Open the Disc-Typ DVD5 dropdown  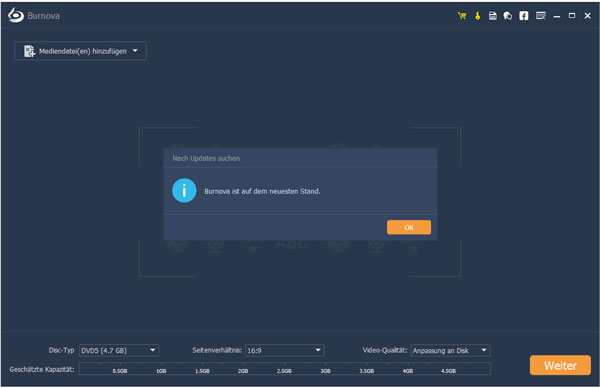click(x=119, y=350)
